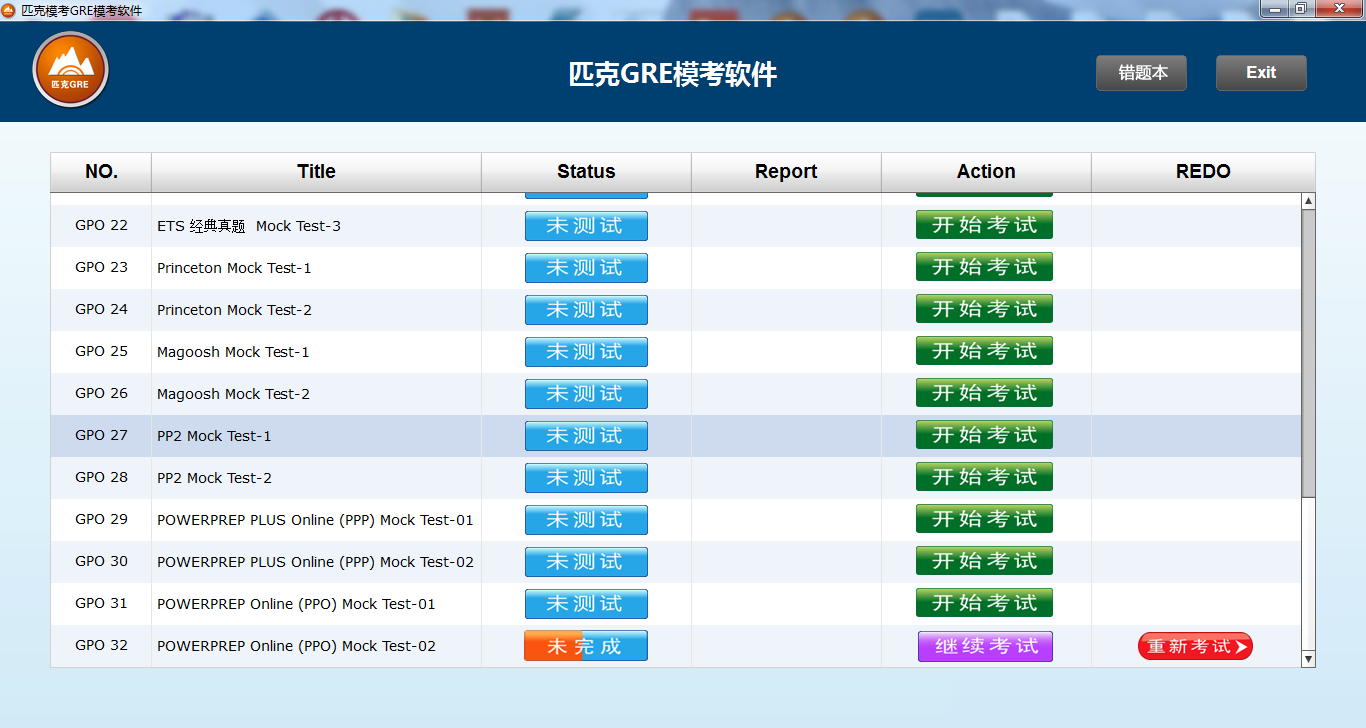
Task: Click the title 'Magoosh Mock Test-2'
Action: [233, 394]
